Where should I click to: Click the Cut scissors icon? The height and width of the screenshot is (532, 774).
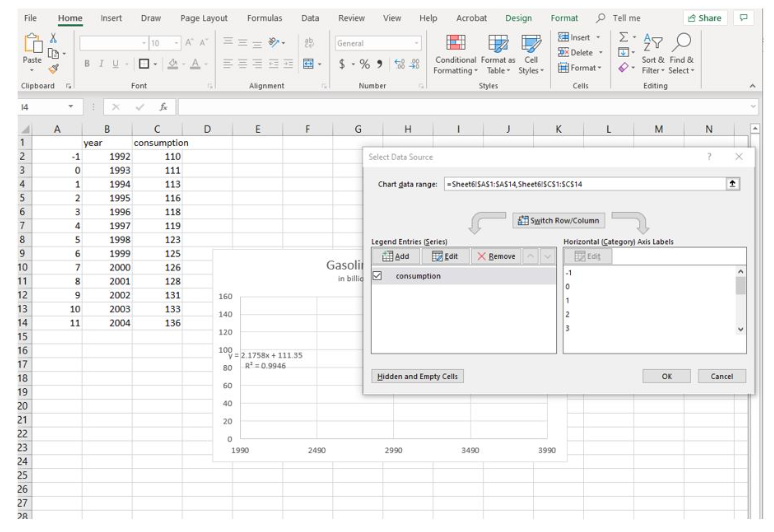point(53,38)
